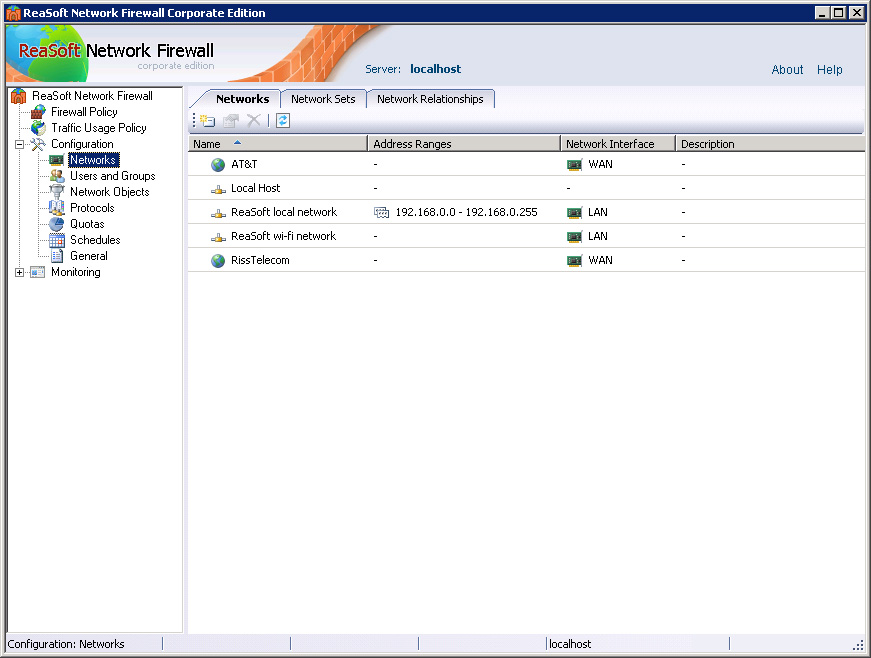
Task: Select the ReaSoft wi-fi network name
Action: click(283, 236)
